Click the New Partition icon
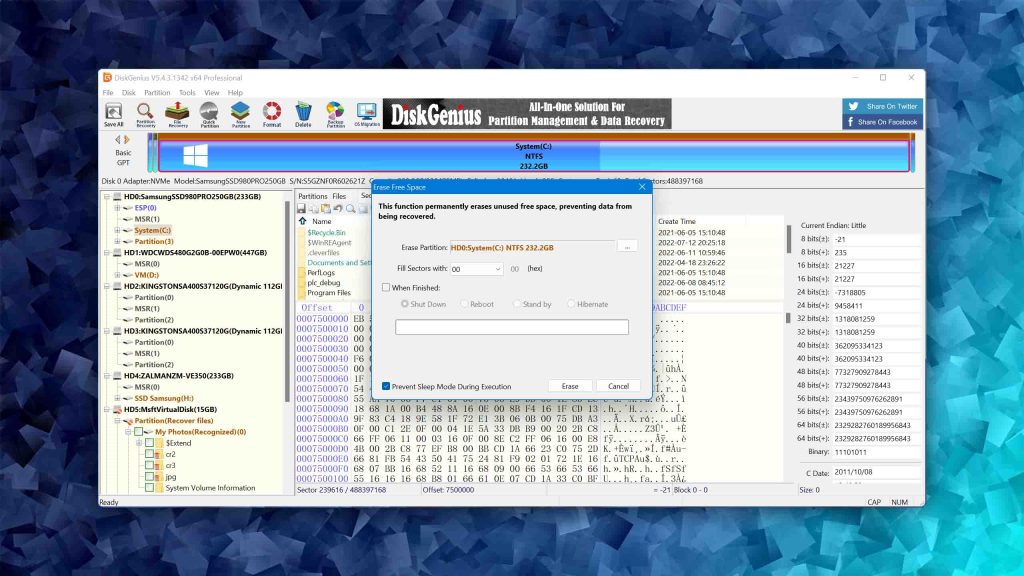Screen dimensions: 1024x576 click(240, 114)
